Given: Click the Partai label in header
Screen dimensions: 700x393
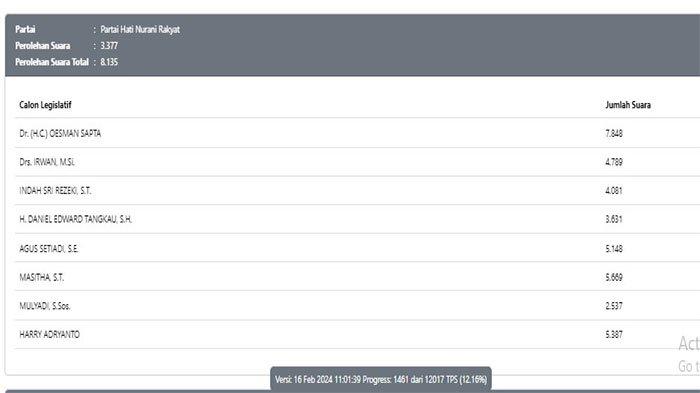Looking at the screenshot, I should coord(25,29).
